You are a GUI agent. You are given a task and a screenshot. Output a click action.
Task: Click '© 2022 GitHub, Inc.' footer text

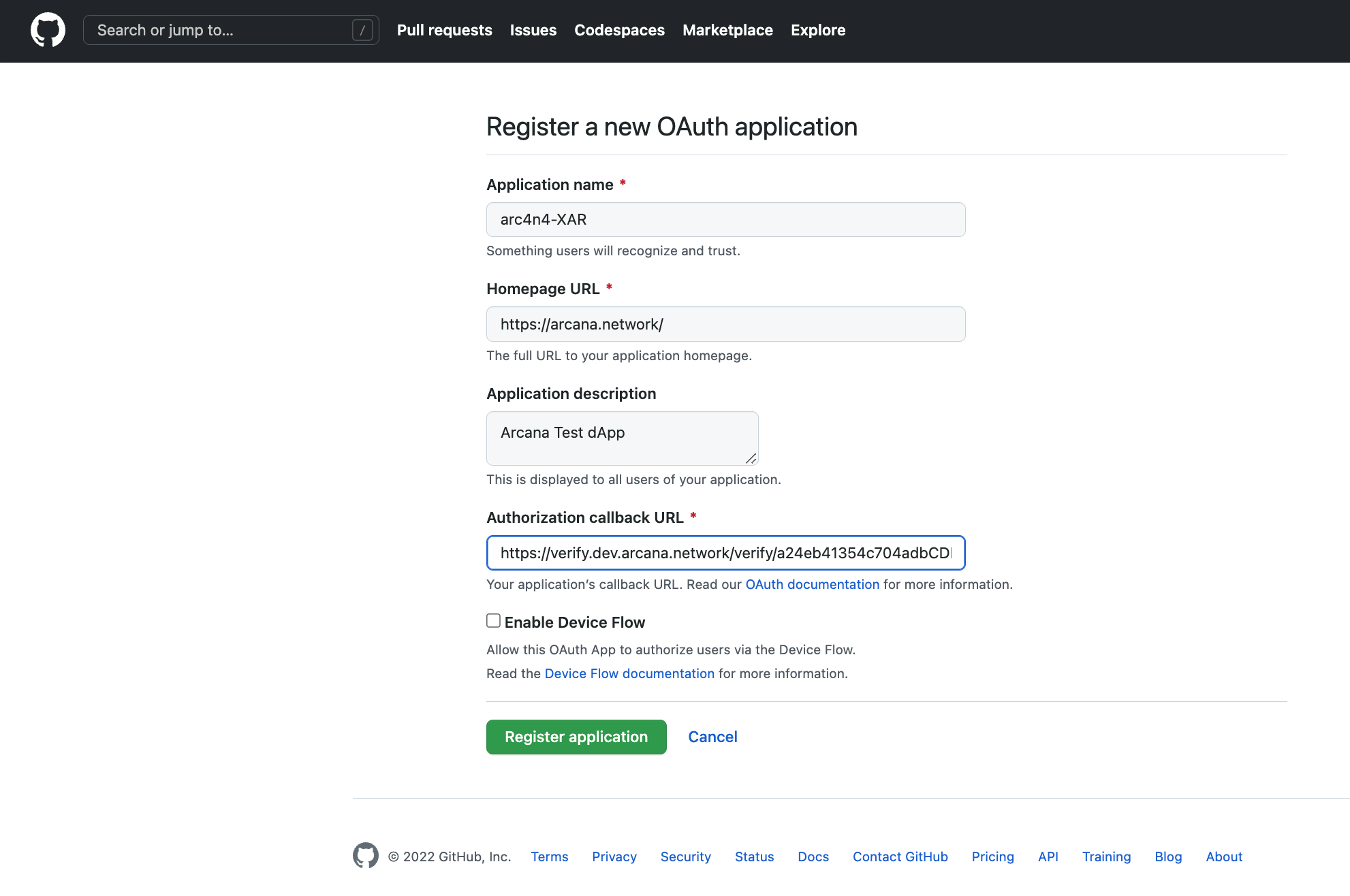click(x=450, y=857)
